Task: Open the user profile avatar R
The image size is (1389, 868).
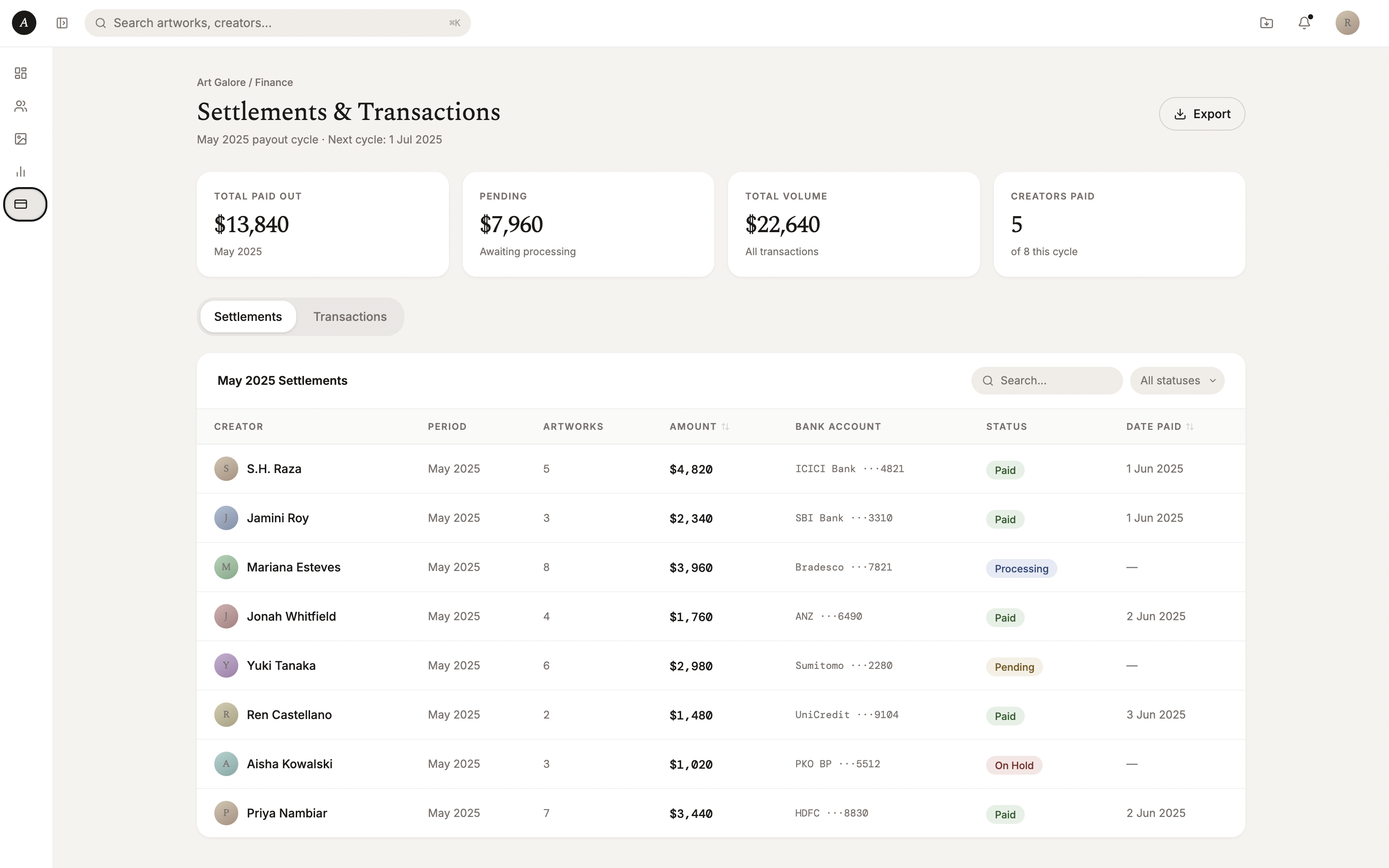Action: 1347,23
